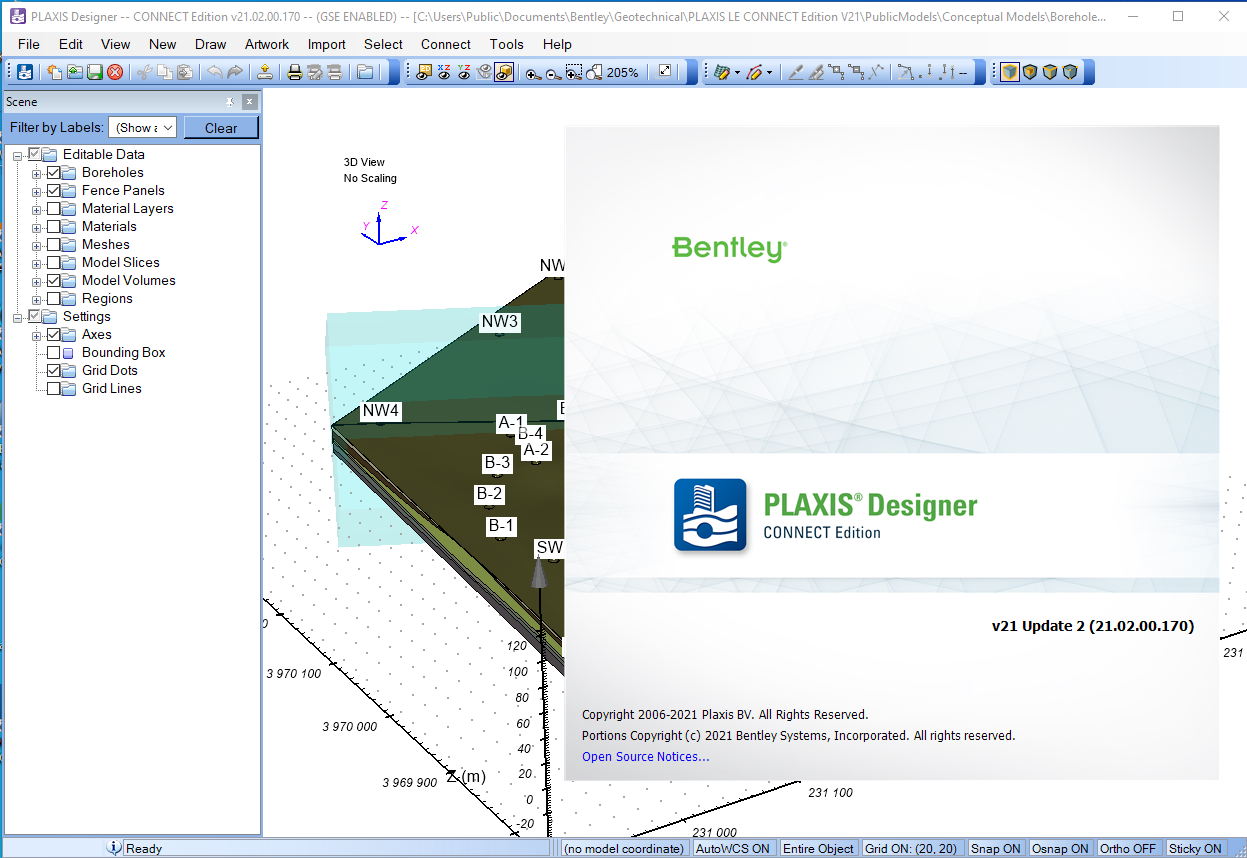This screenshot has width=1247, height=858.
Task: Expand the Fence Panels tree node
Action: (x=36, y=191)
